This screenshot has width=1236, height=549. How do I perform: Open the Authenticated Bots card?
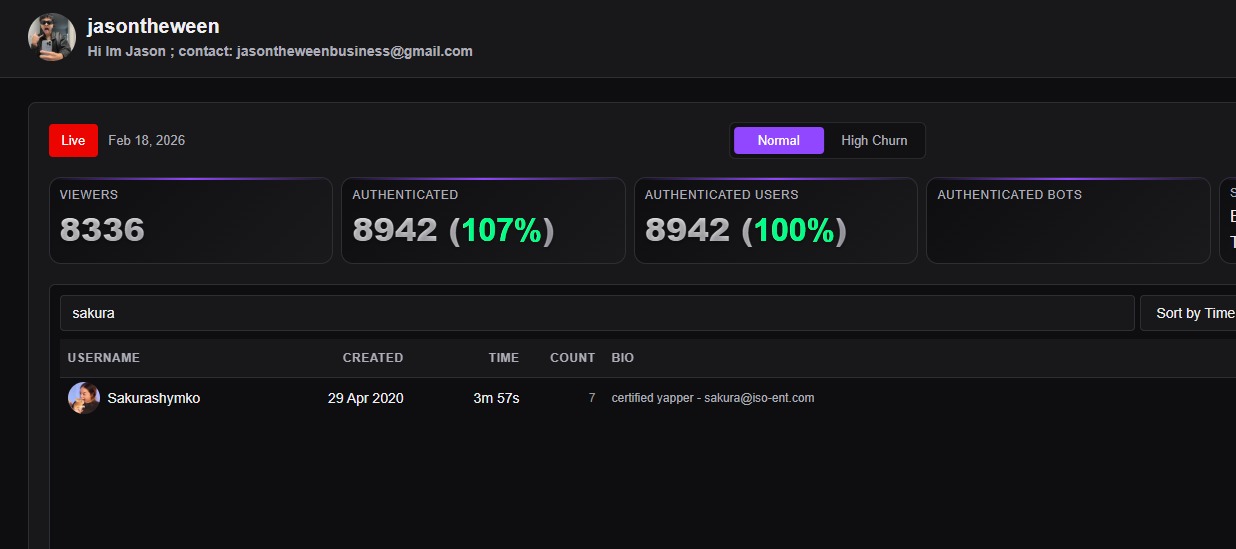1068,221
